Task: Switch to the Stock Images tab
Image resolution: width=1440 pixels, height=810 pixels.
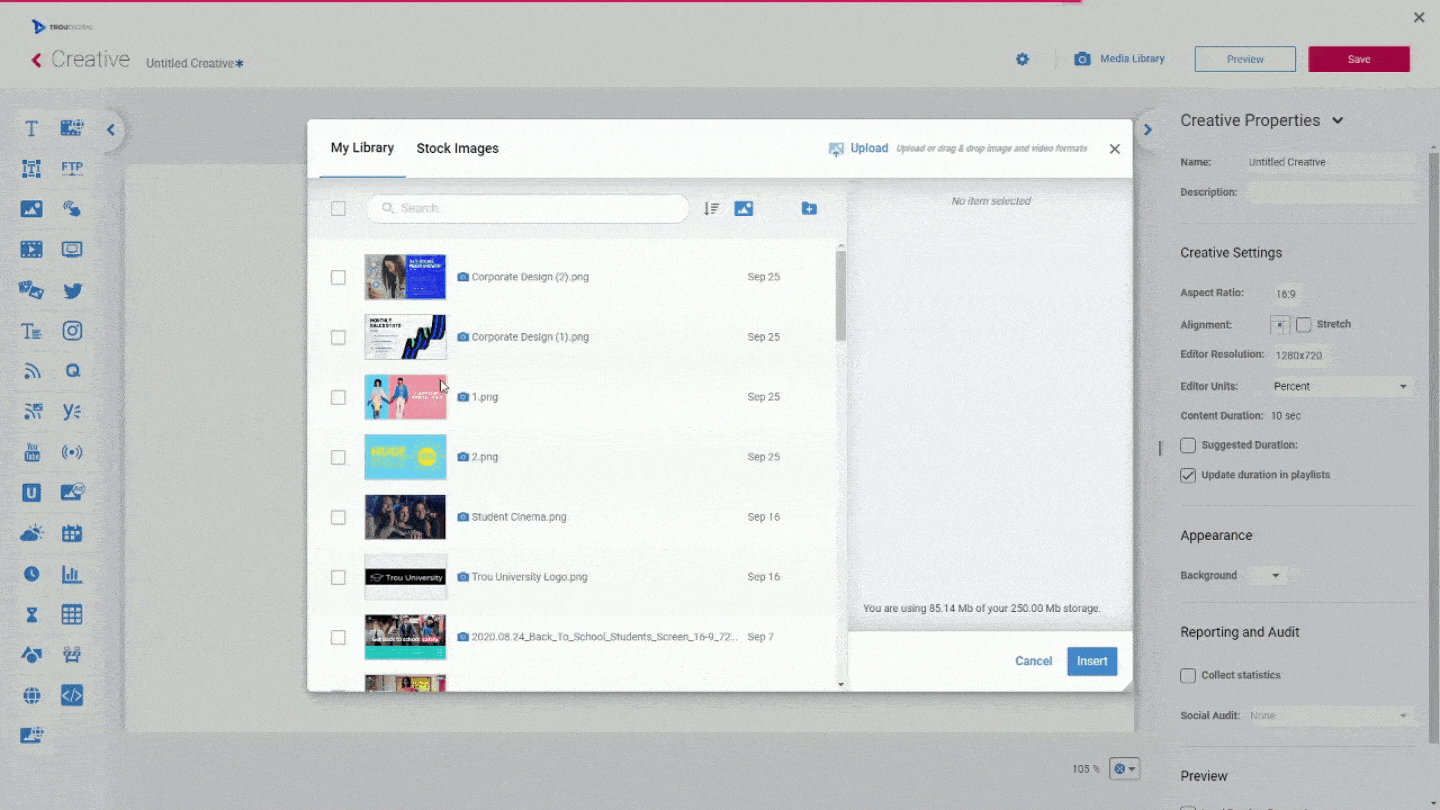Action: pyautogui.click(x=457, y=148)
